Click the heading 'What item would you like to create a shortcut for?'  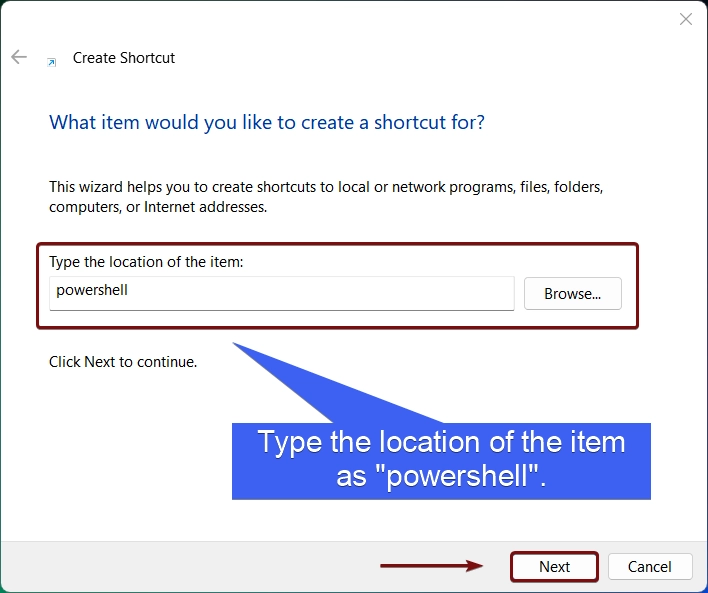(267, 122)
